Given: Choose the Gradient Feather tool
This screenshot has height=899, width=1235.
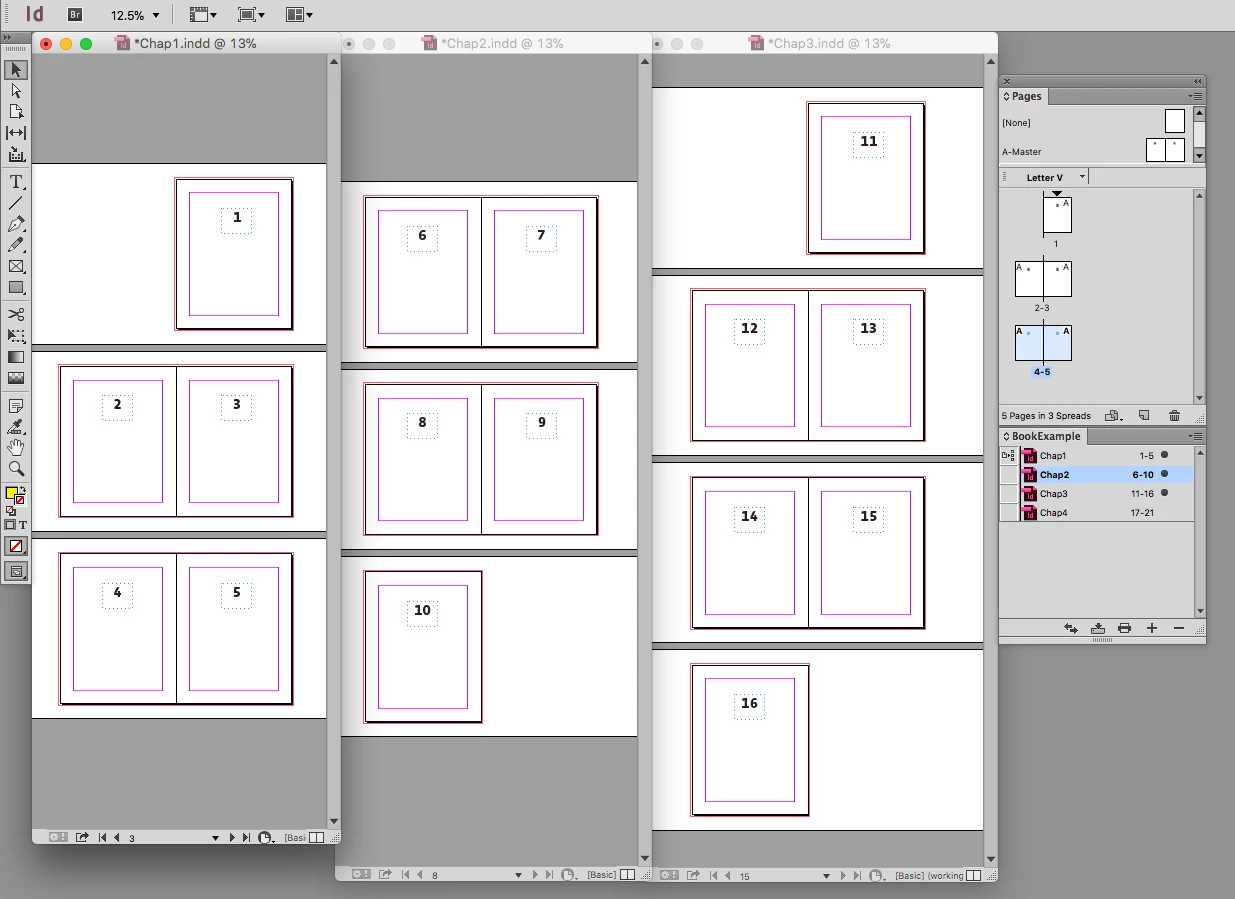Looking at the screenshot, I should [x=16, y=378].
